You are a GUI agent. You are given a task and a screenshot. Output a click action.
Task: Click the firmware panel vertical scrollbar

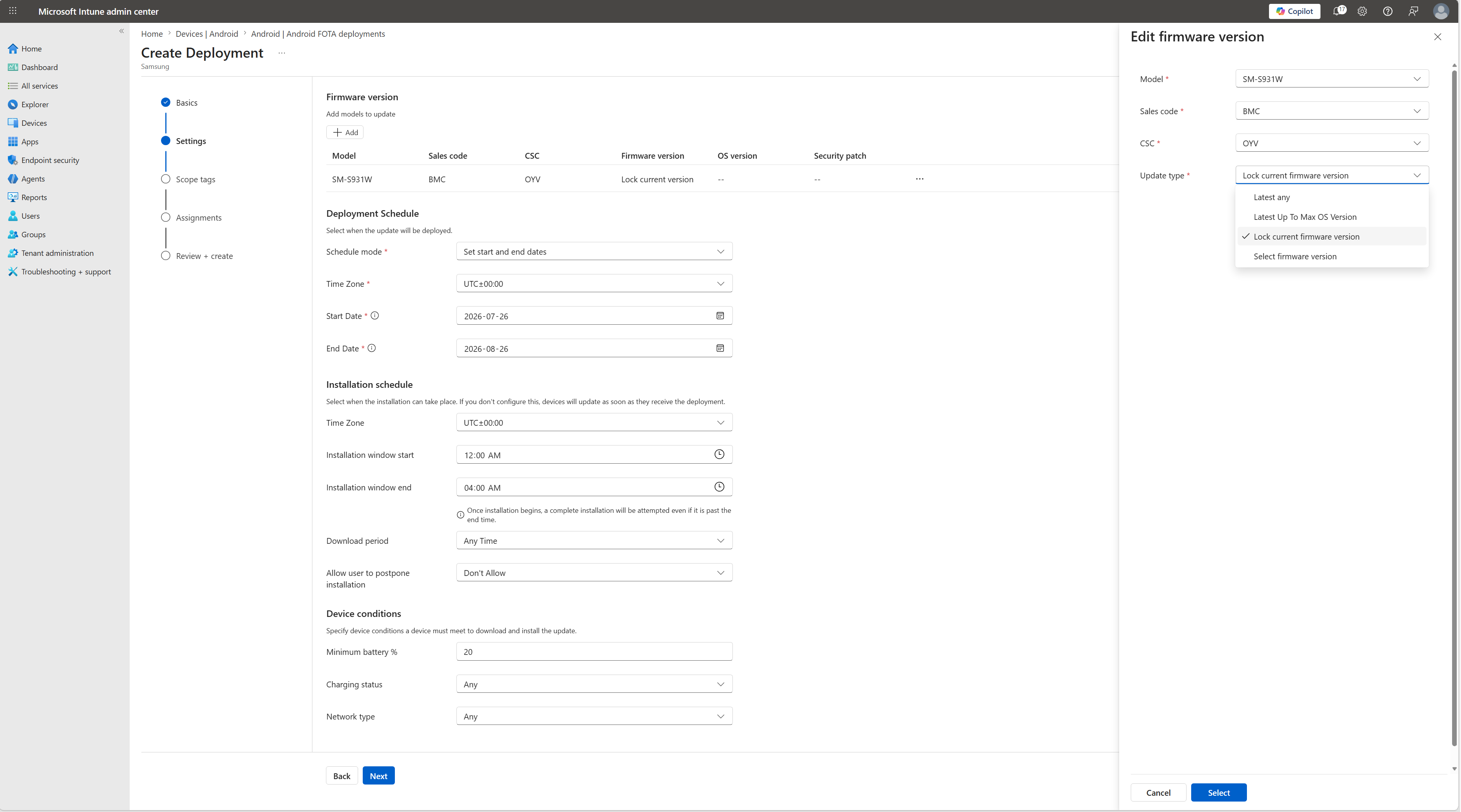pyautogui.click(x=1454, y=408)
